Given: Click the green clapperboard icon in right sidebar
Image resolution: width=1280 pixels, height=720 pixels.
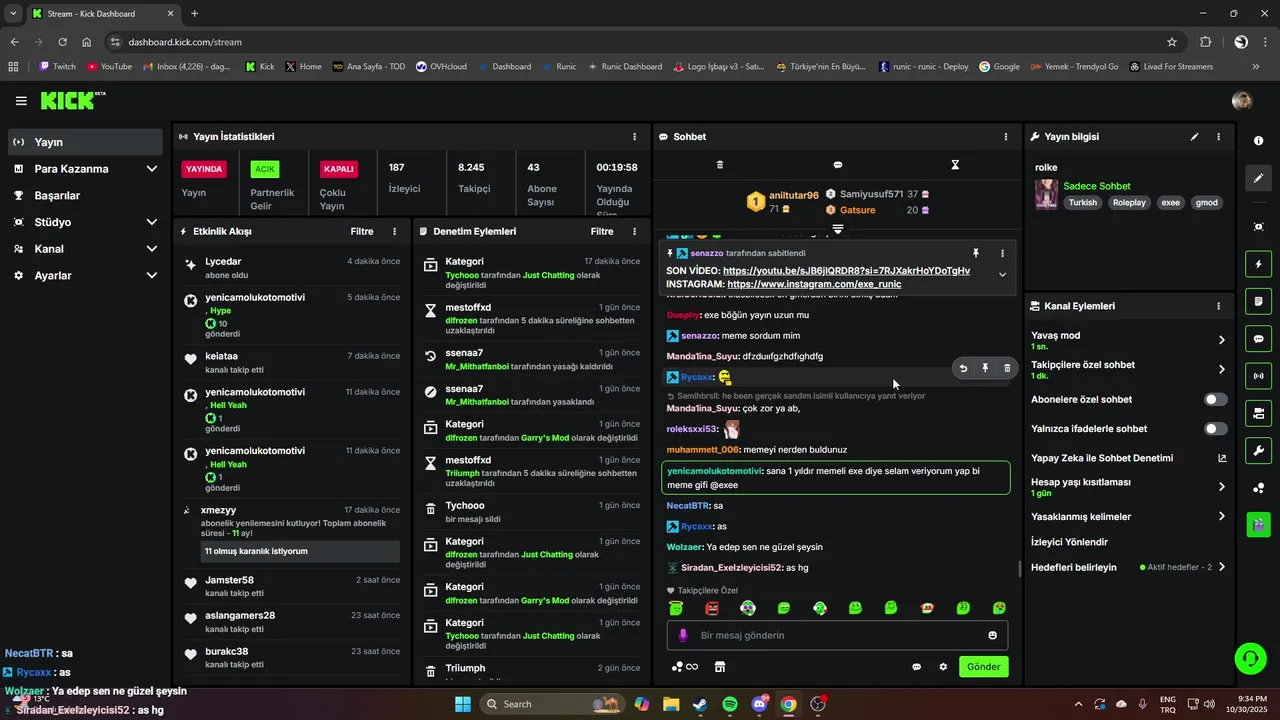Looking at the screenshot, I should point(1258,524).
